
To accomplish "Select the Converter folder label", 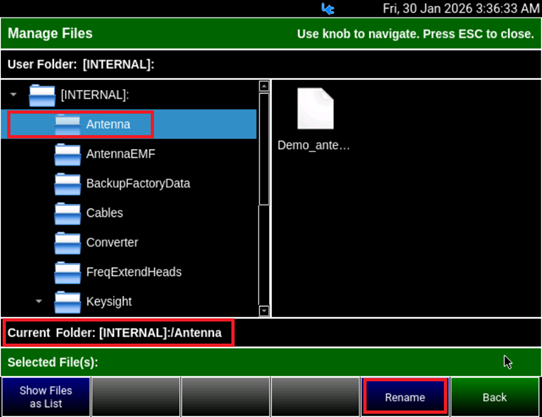I will point(112,242).
